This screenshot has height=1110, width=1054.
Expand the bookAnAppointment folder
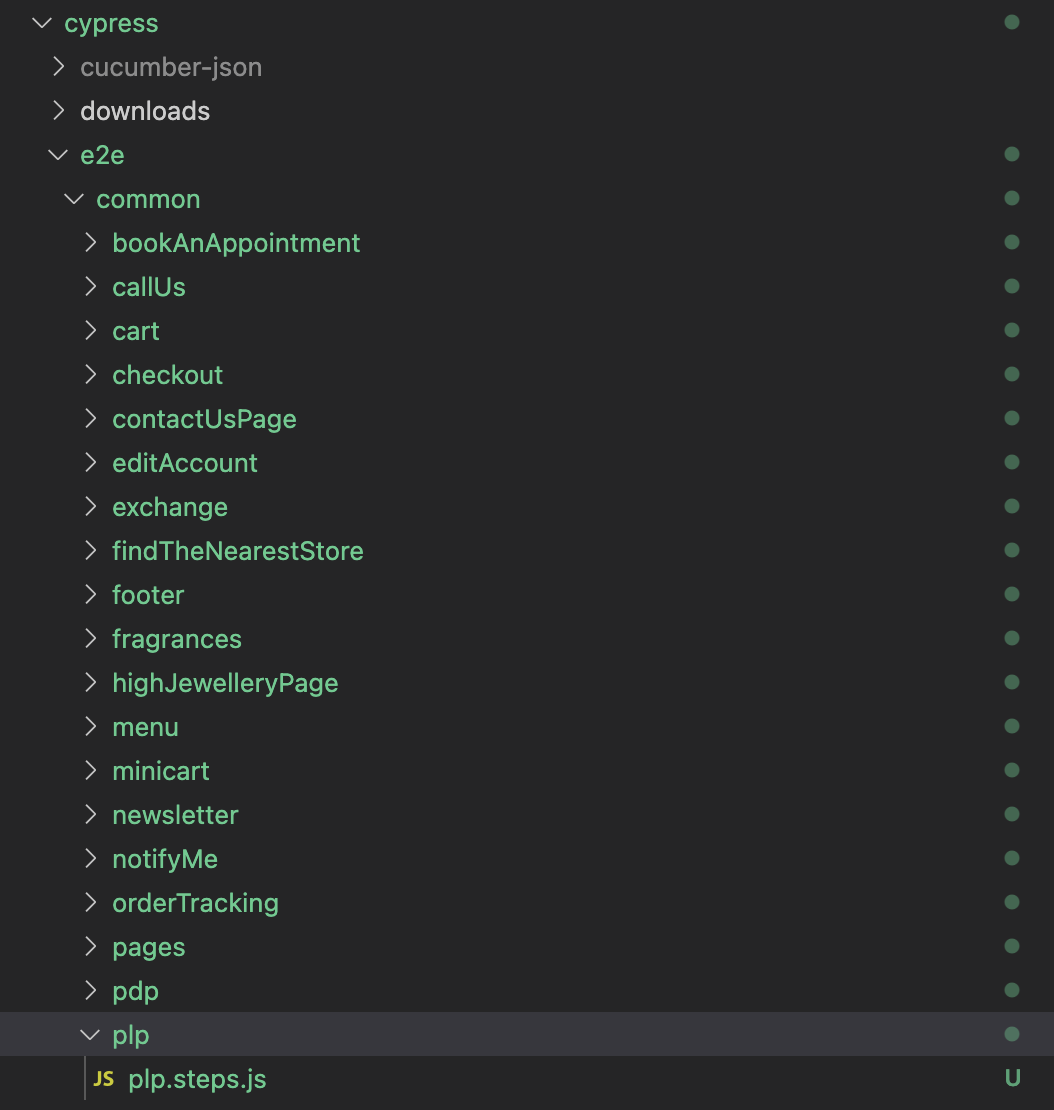90,242
